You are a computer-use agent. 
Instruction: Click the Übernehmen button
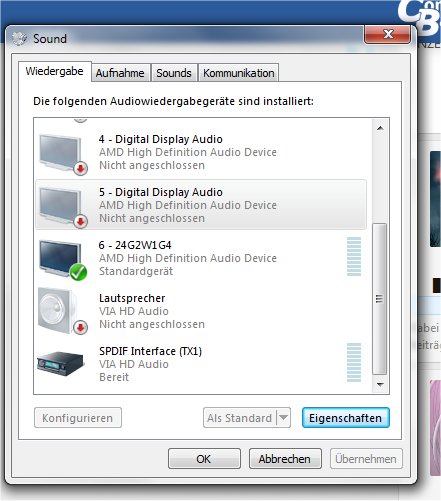tap(366, 459)
